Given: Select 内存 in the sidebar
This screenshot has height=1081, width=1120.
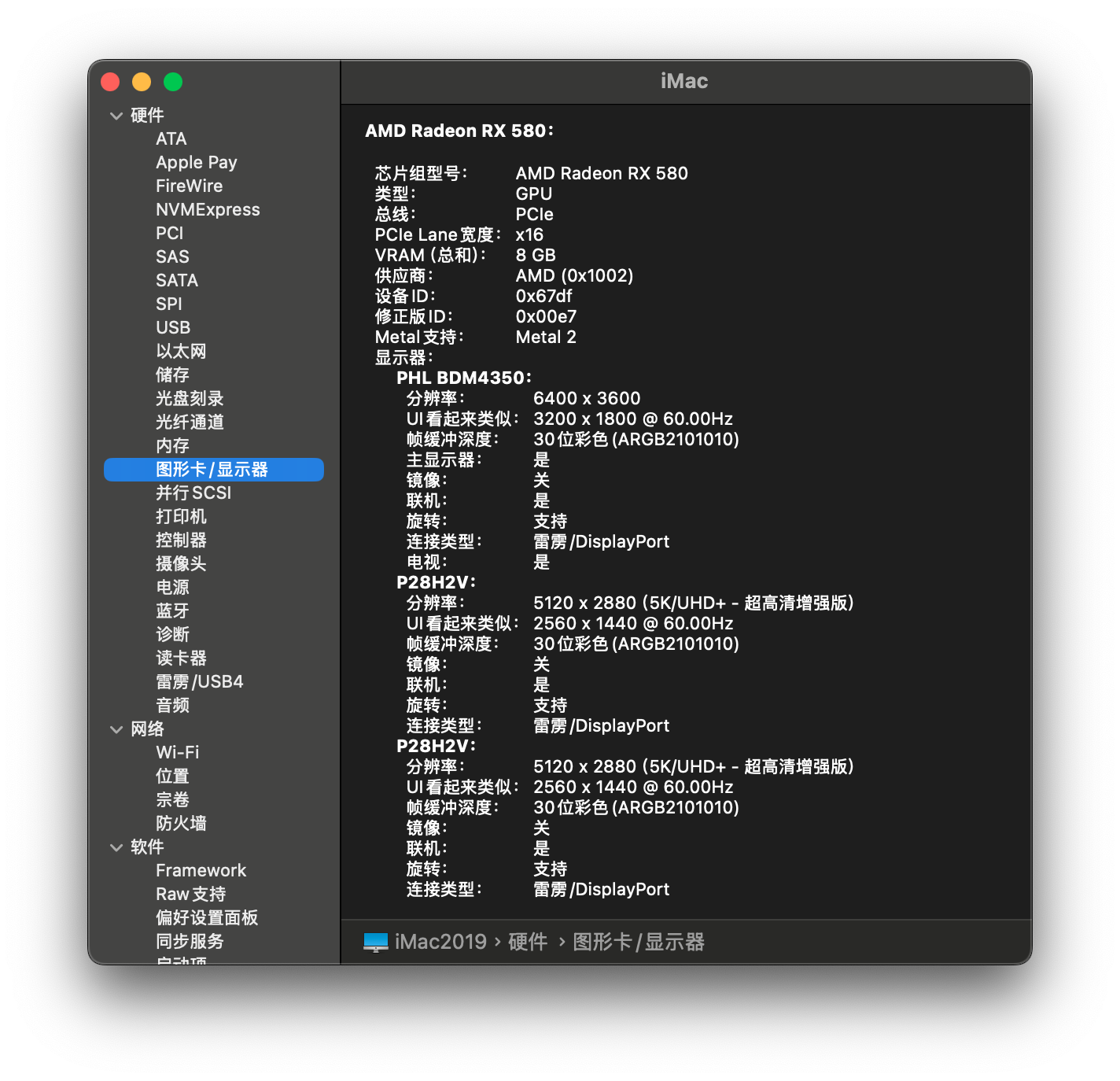Looking at the screenshot, I should [172, 445].
